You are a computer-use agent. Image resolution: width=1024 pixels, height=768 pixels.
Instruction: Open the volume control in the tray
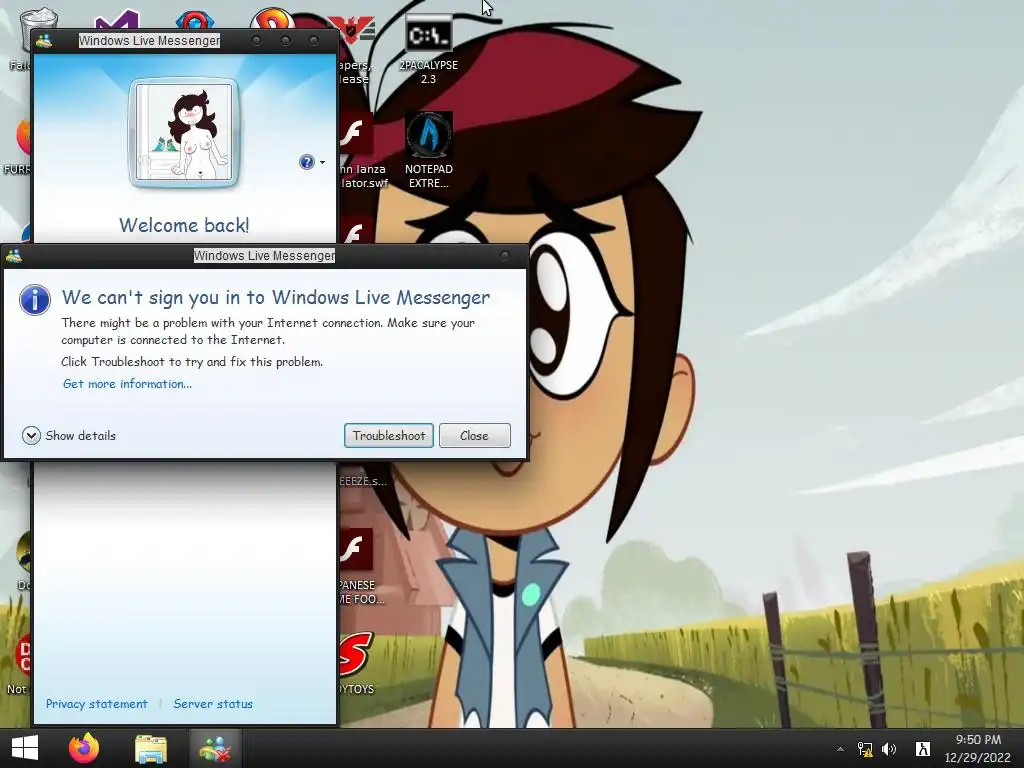[889, 749]
